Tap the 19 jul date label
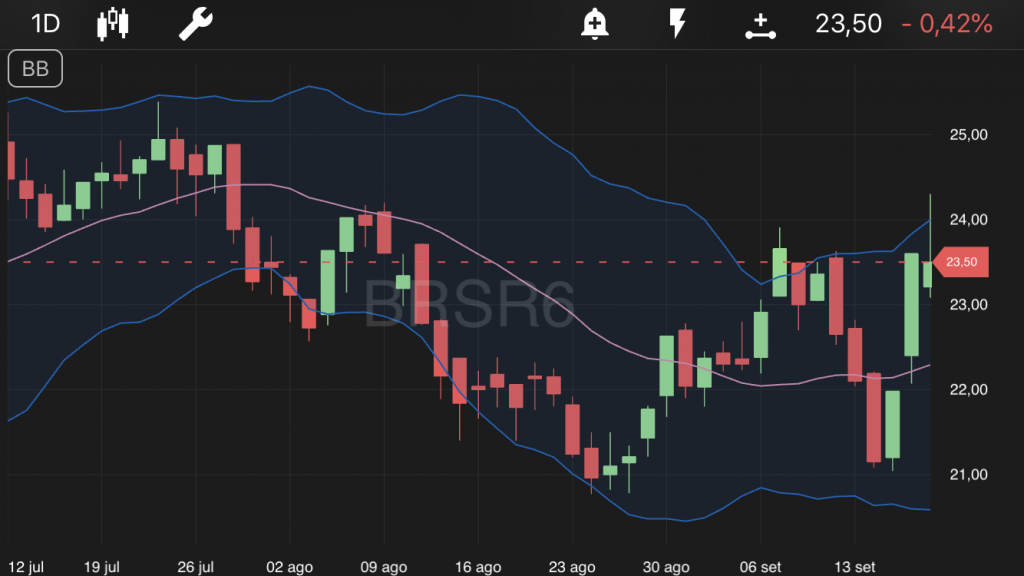1024x576 pixels. (x=101, y=567)
